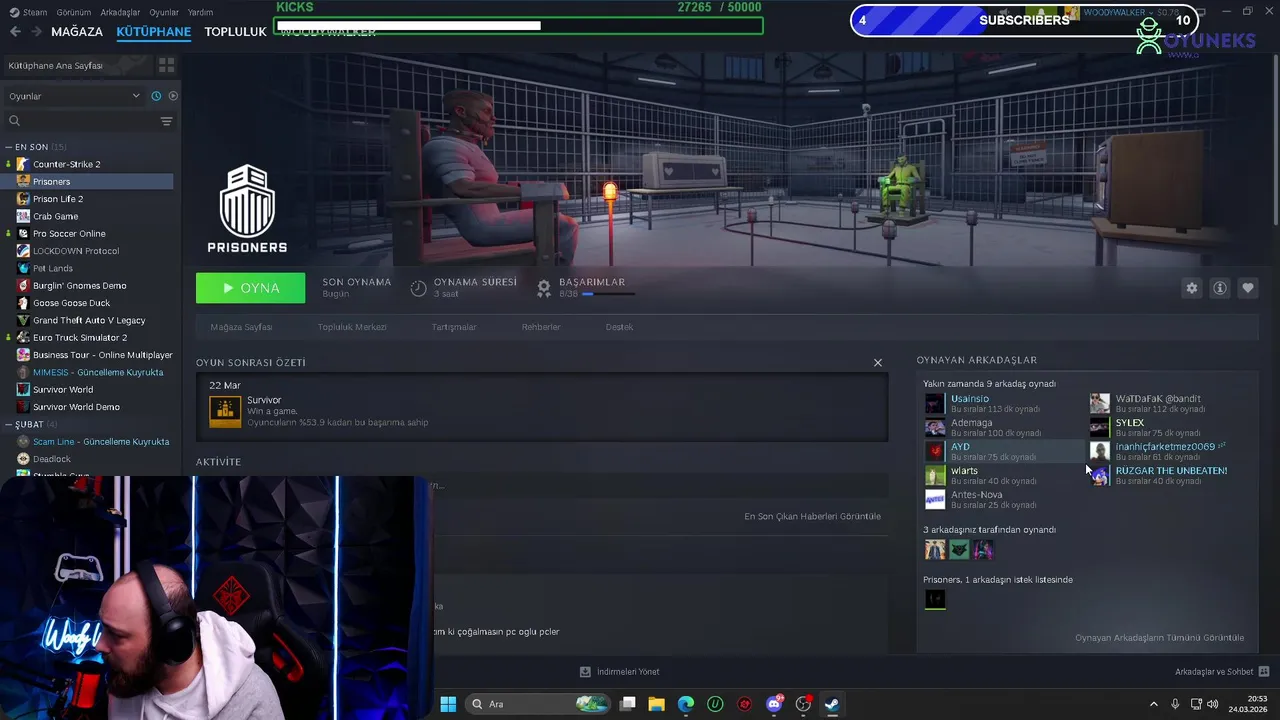Open Rehberler link
The image size is (1280, 720).
point(541,327)
